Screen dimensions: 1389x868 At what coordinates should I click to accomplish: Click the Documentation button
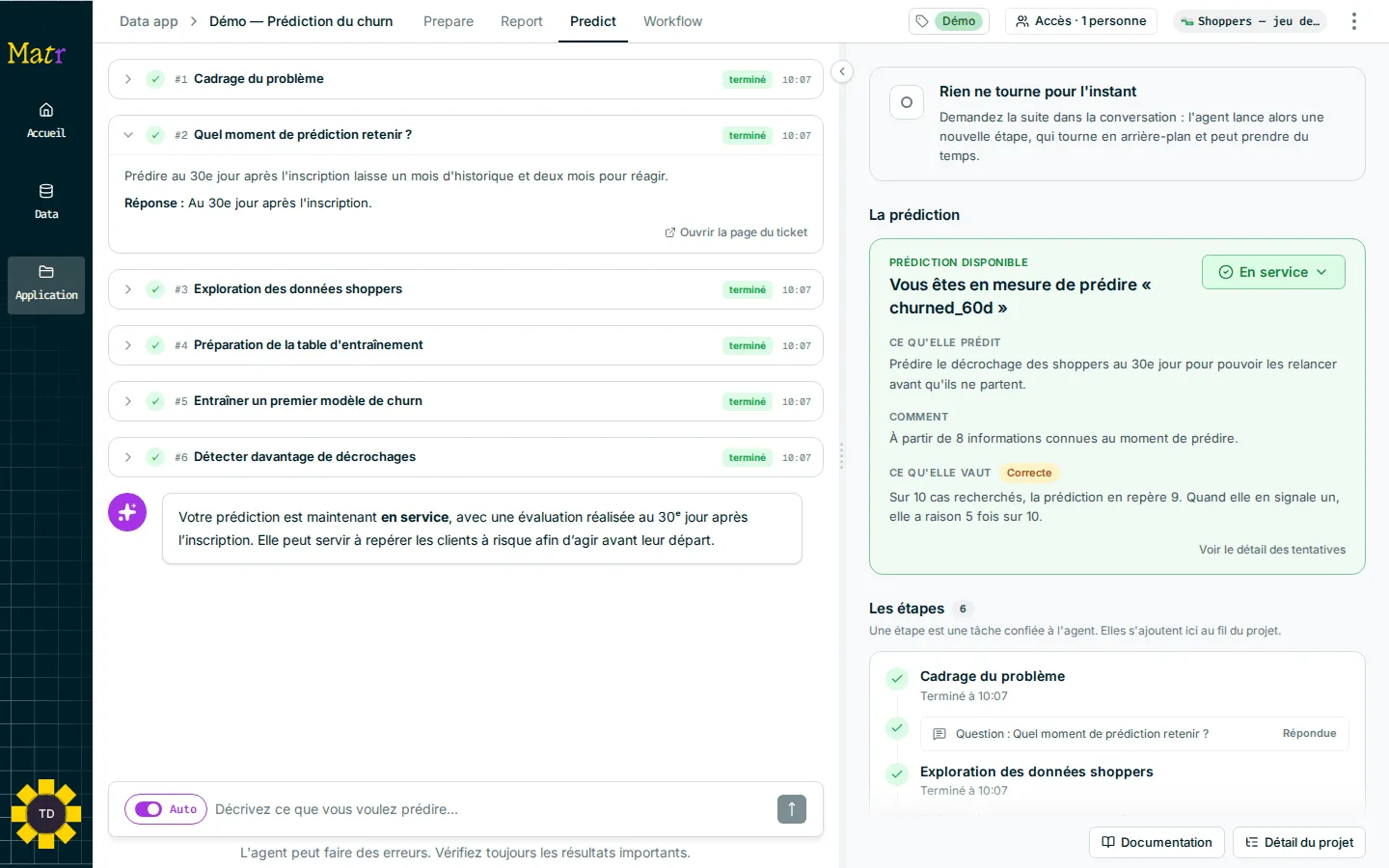[x=1157, y=842]
